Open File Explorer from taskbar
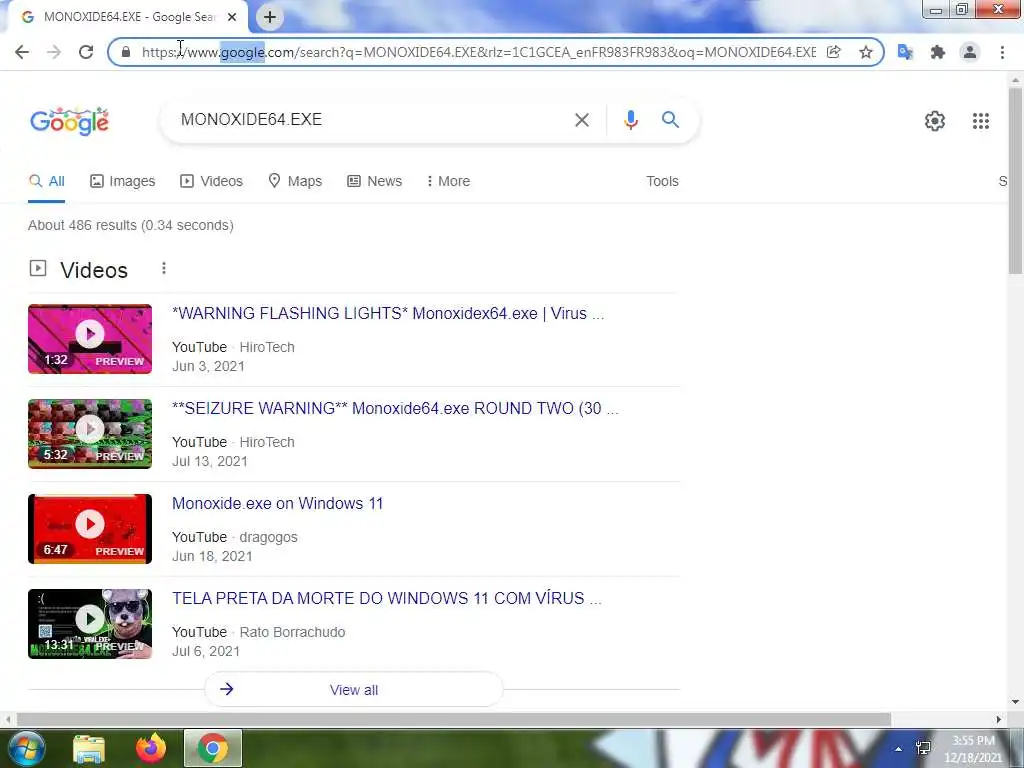This screenshot has width=1024, height=768. click(x=89, y=749)
